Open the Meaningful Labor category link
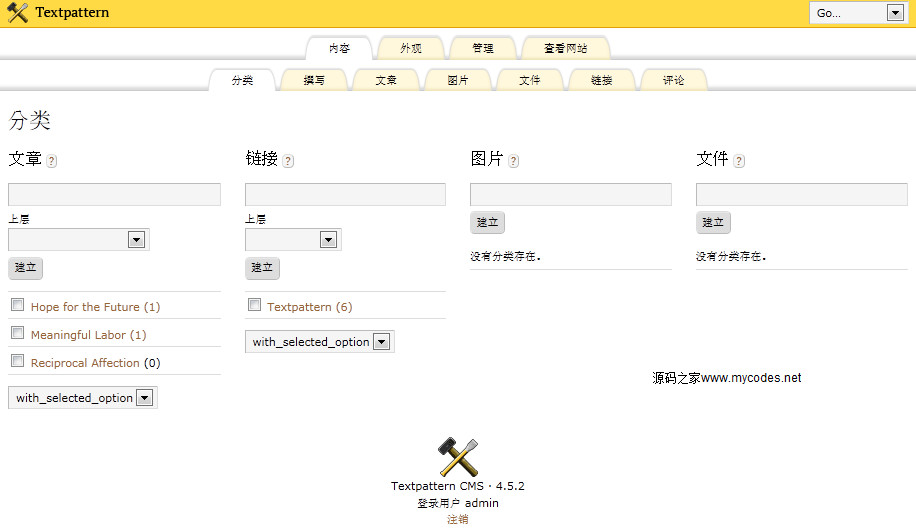Image resolution: width=916 pixels, height=529 pixels. (88, 335)
